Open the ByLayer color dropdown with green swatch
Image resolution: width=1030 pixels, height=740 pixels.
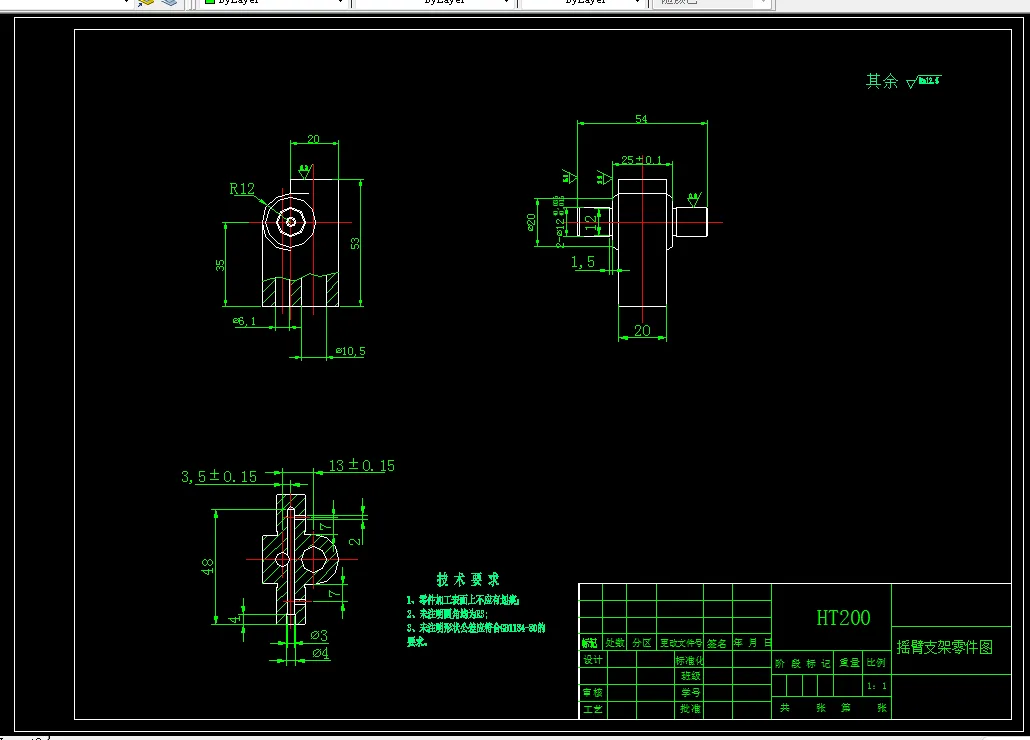[x=274, y=2]
